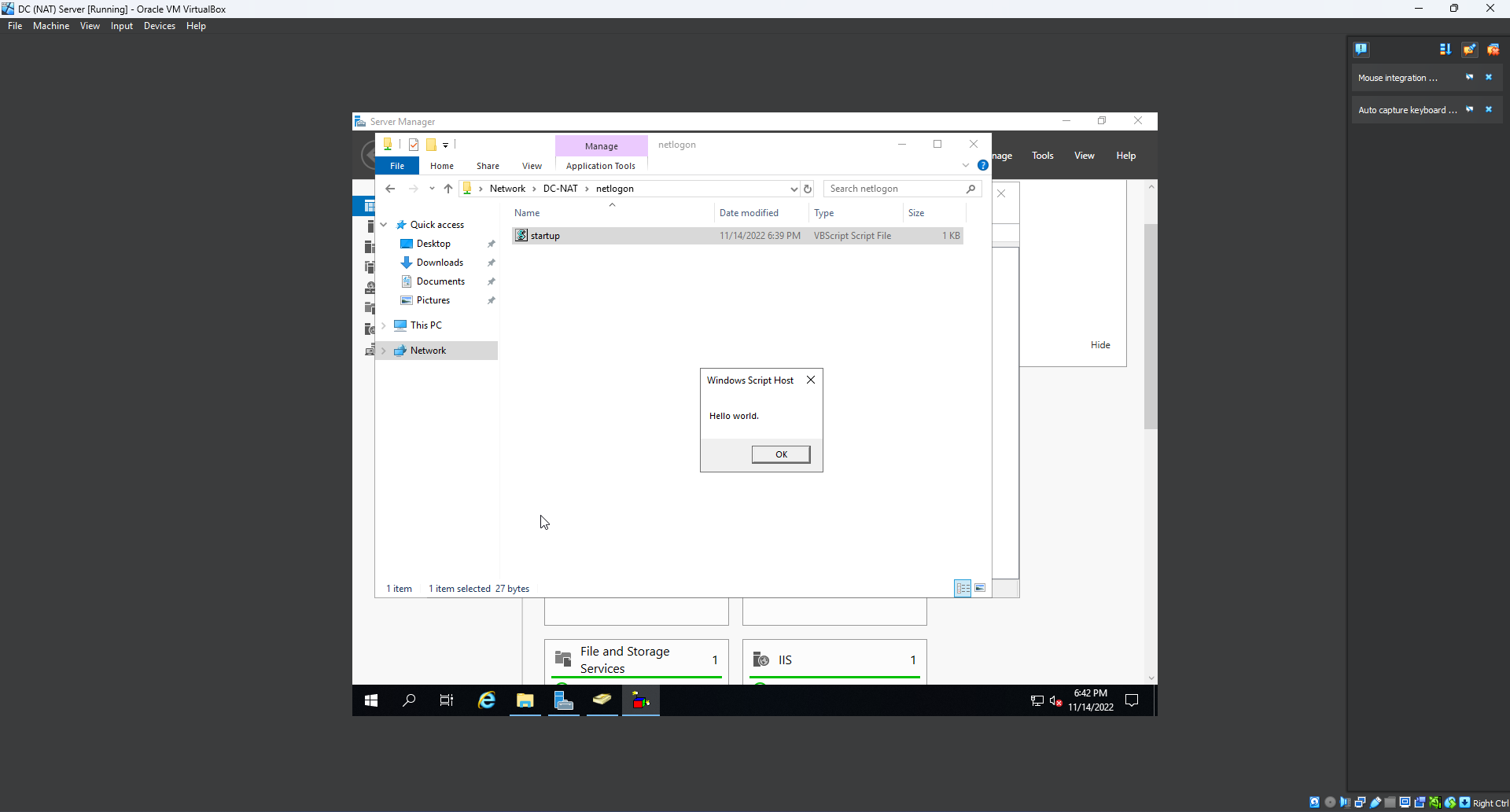Switch to Server Manager taskbar icon
Screen dimensions: 1510x812
564,700
